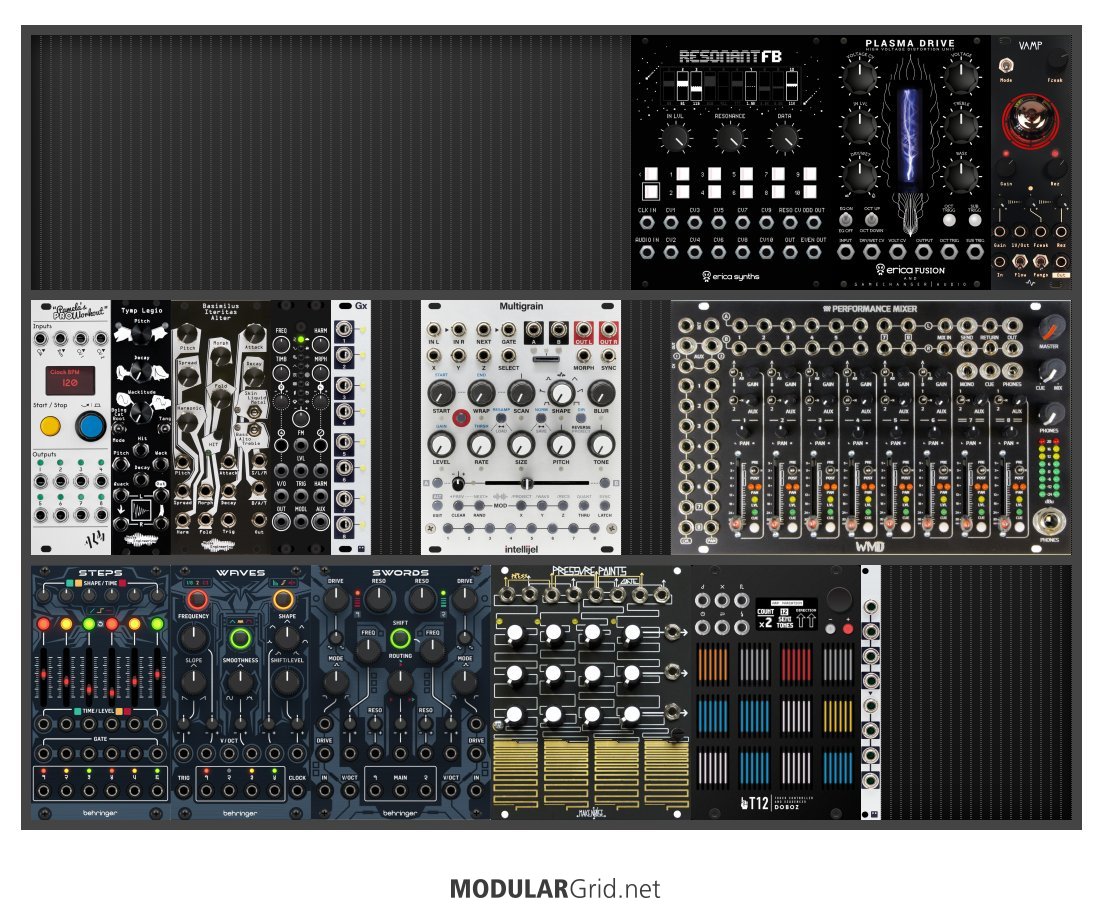
Task: Click the TRIG jack on WAVES
Action: pyautogui.click(x=184, y=792)
